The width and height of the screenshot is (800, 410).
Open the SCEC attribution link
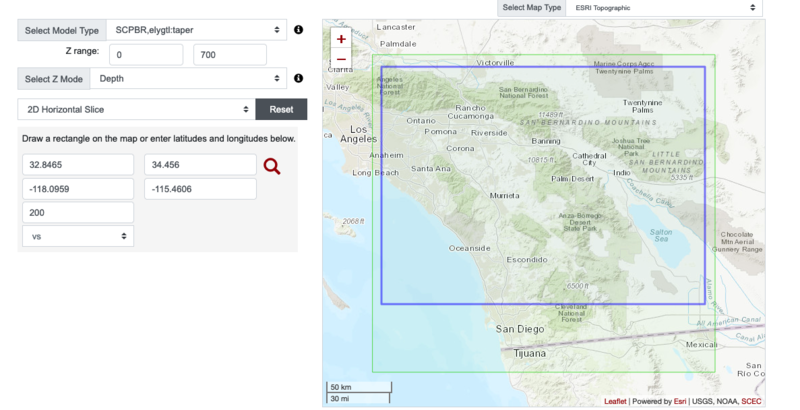tap(751, 401)
